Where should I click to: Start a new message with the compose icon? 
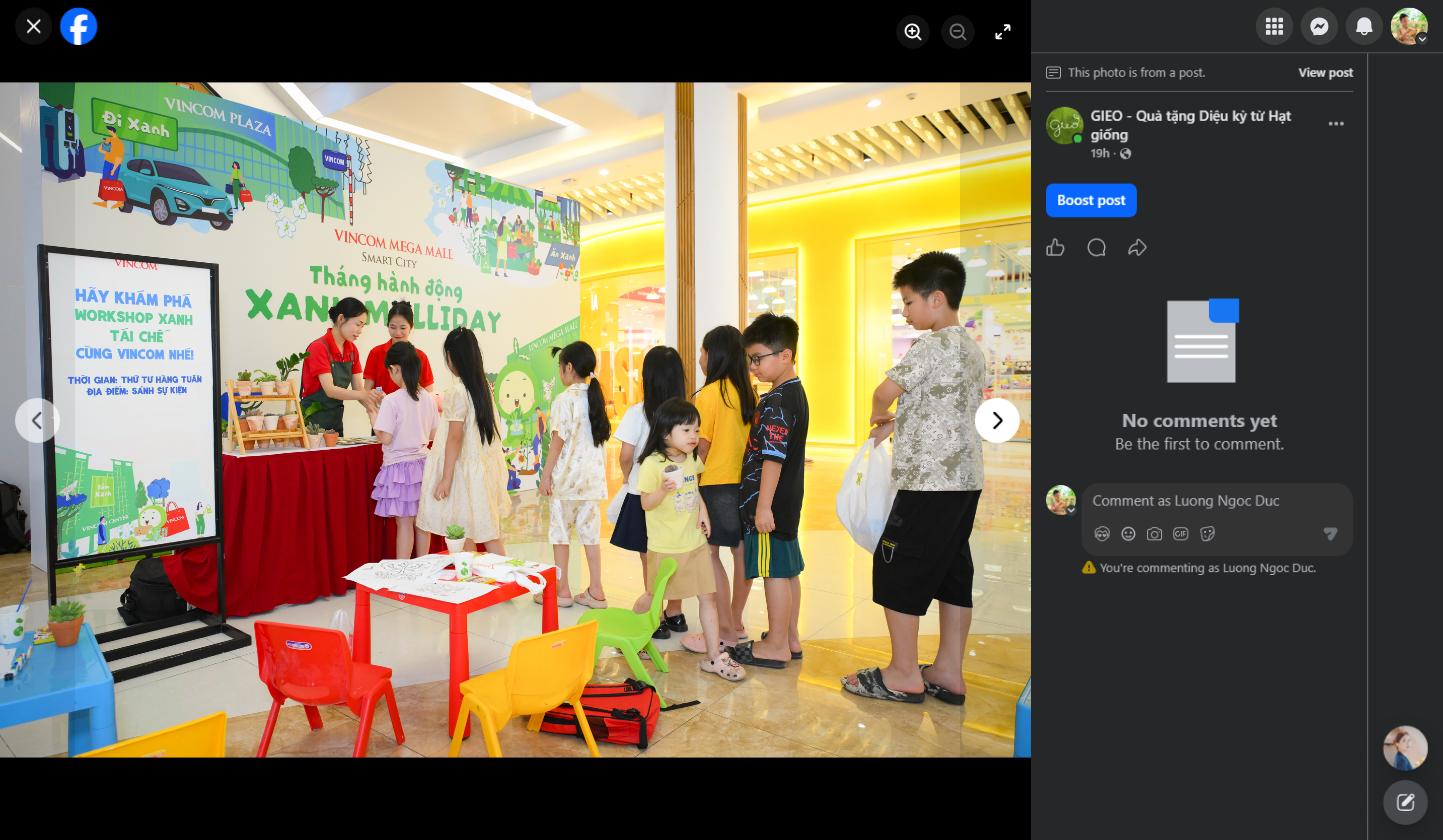(1405, 802)
